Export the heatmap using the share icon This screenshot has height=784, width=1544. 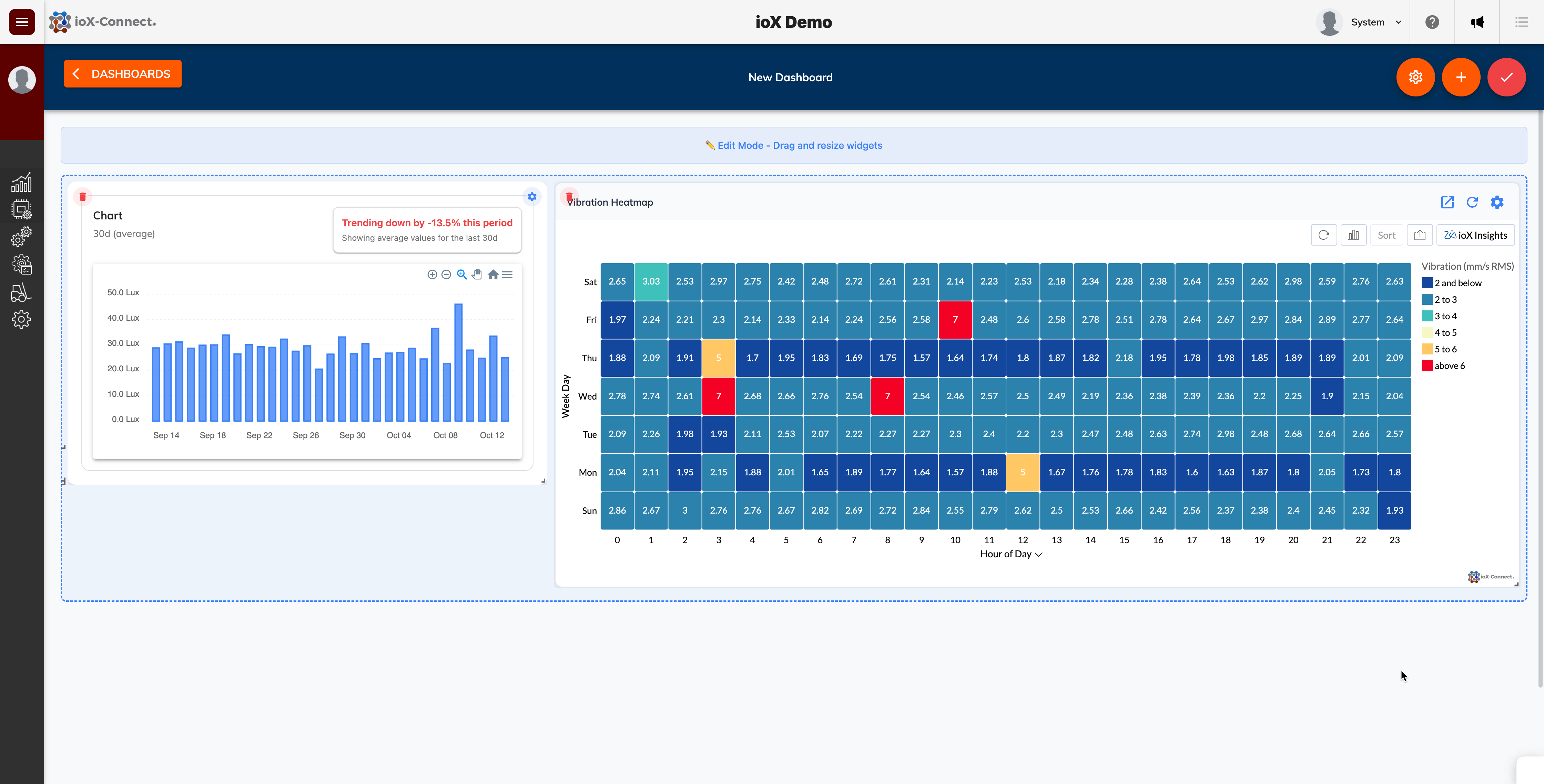(1419, 235)
